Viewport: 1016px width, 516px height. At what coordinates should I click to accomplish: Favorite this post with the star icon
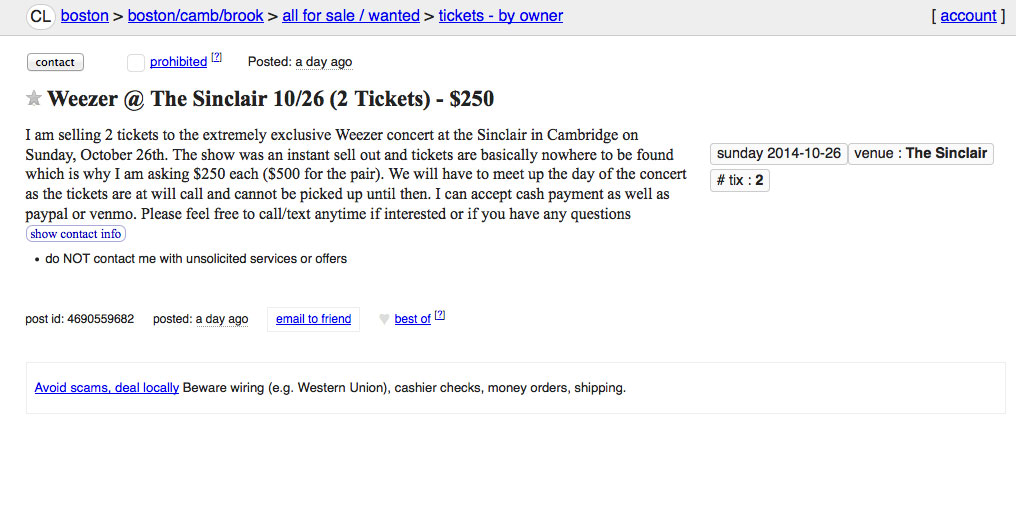click(34, 98)
